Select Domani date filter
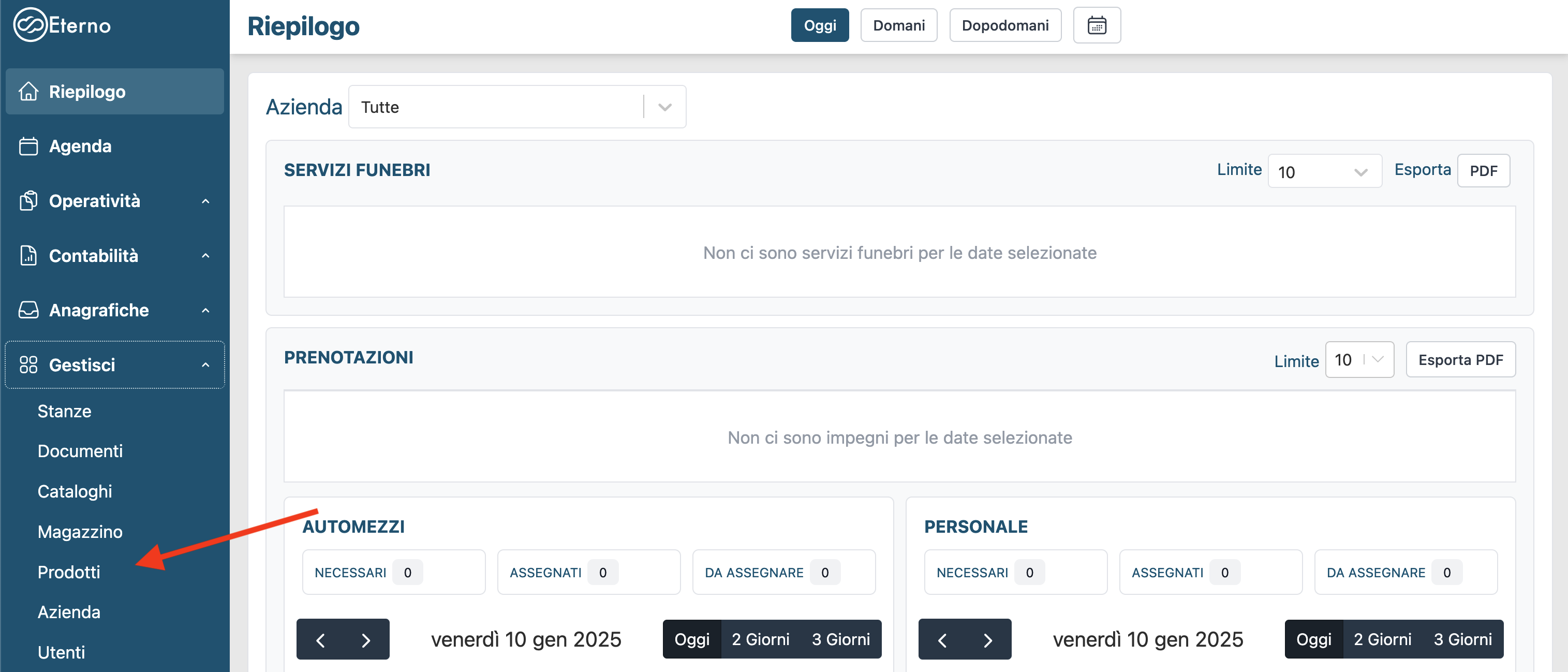1568x672 pixels. pyautogui.click(x=898, y=25)
